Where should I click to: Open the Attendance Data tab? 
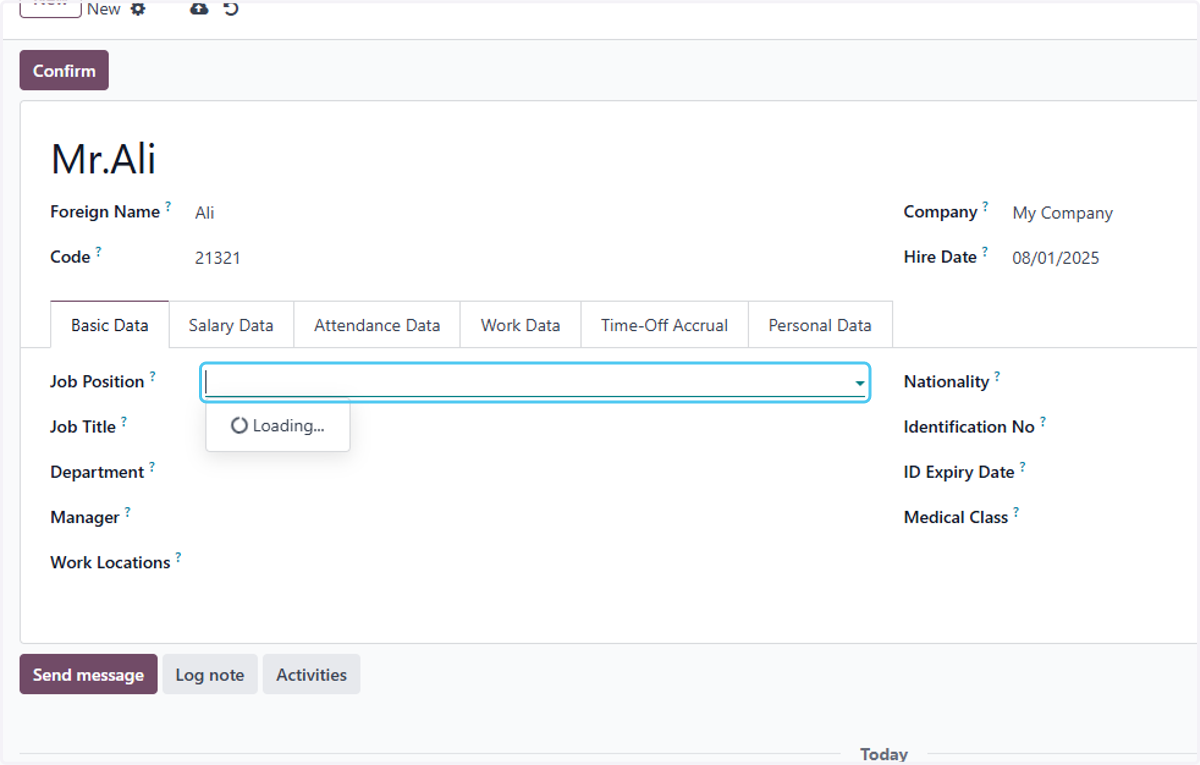(377, 325)
